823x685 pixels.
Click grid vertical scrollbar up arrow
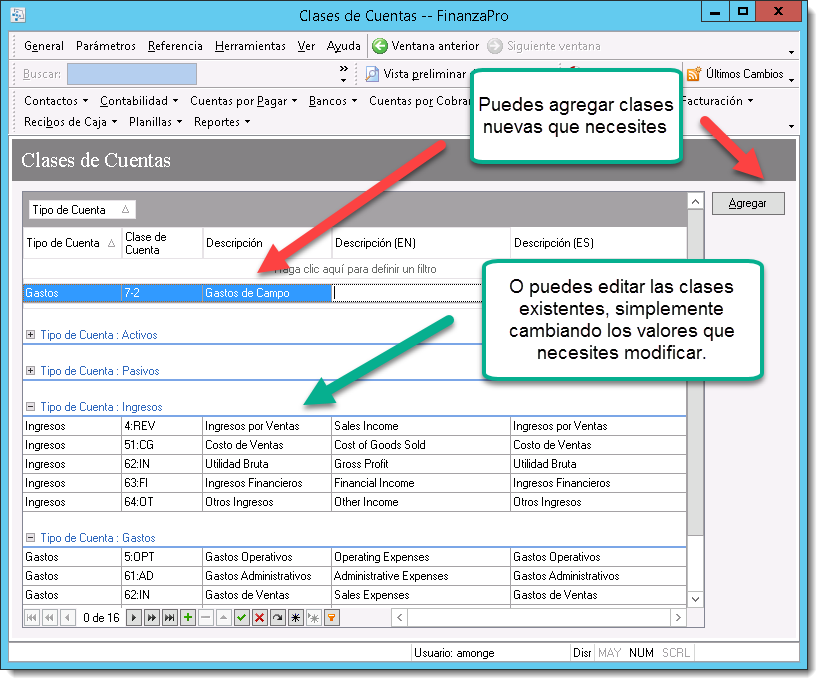695,202
